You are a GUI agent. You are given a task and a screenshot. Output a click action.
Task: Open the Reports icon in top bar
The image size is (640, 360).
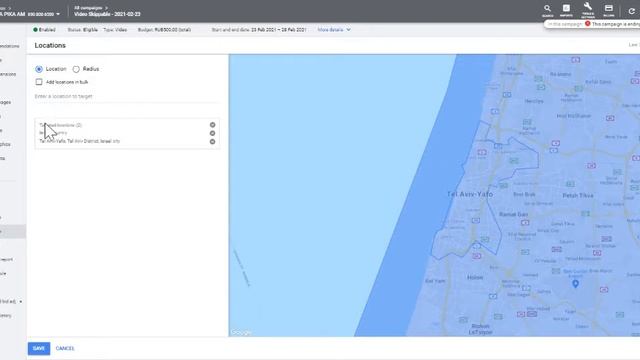click(566, 10)
